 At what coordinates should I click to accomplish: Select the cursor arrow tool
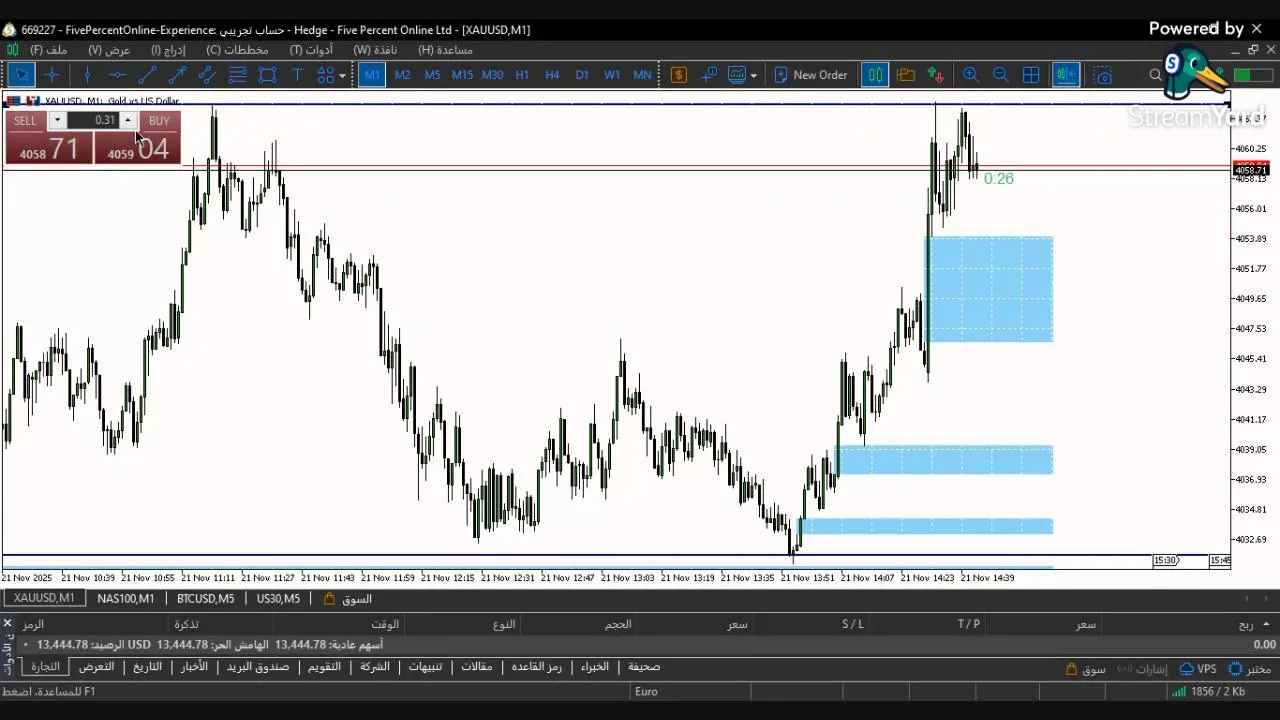pyautogui.click(x=21, y=75)
